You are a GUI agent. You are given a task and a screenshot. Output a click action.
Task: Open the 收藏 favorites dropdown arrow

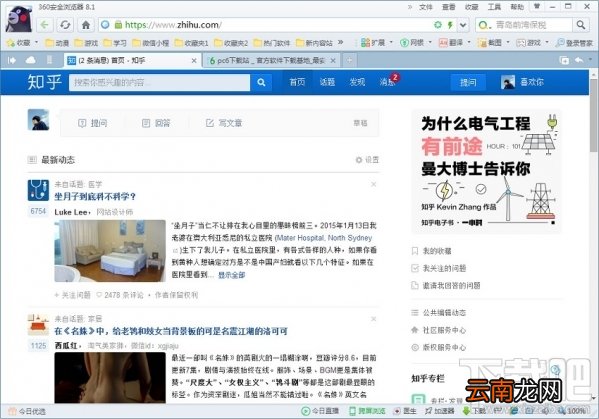click(37, 42)
